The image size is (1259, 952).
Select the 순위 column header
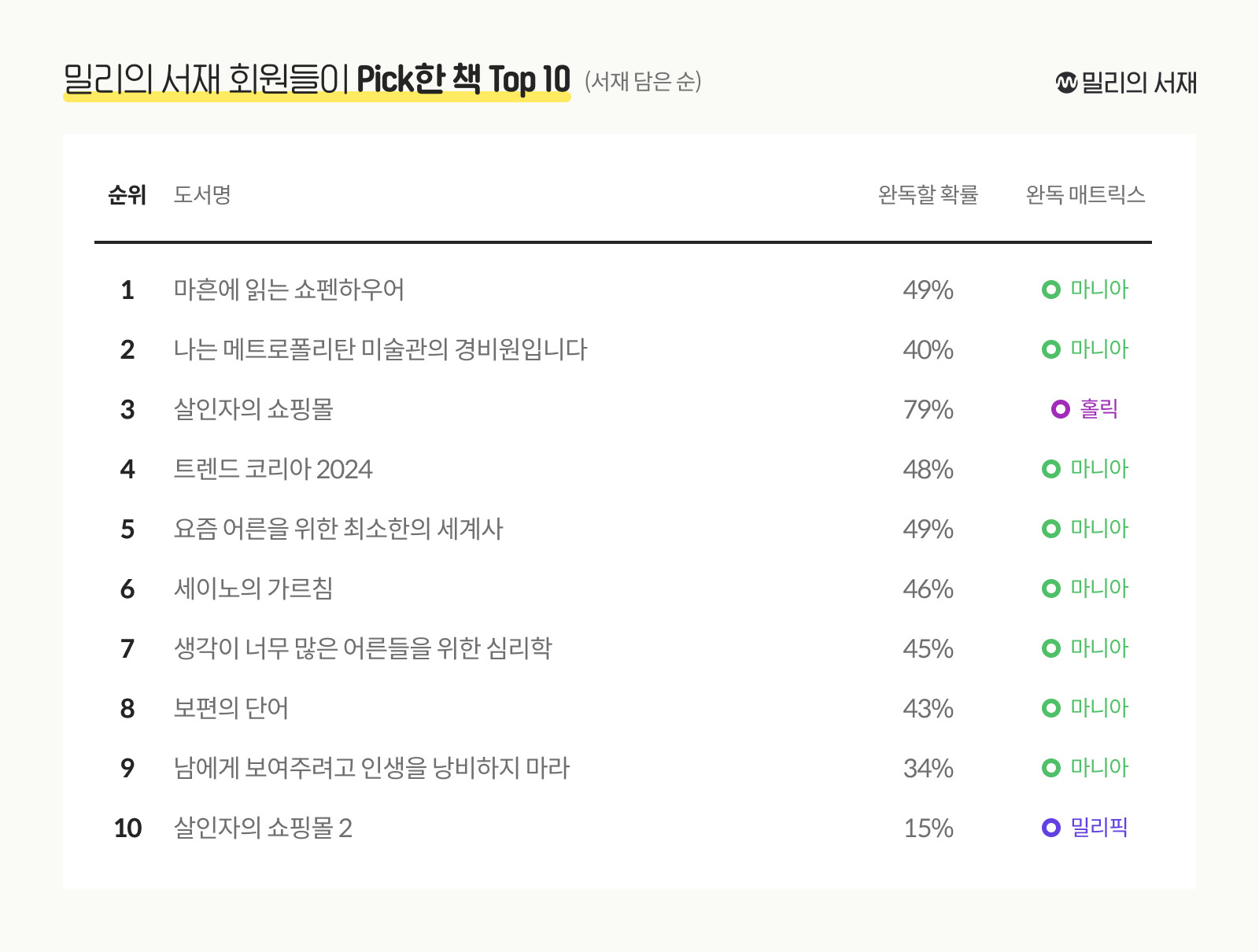pyautogui.click(x=127, y=194)
